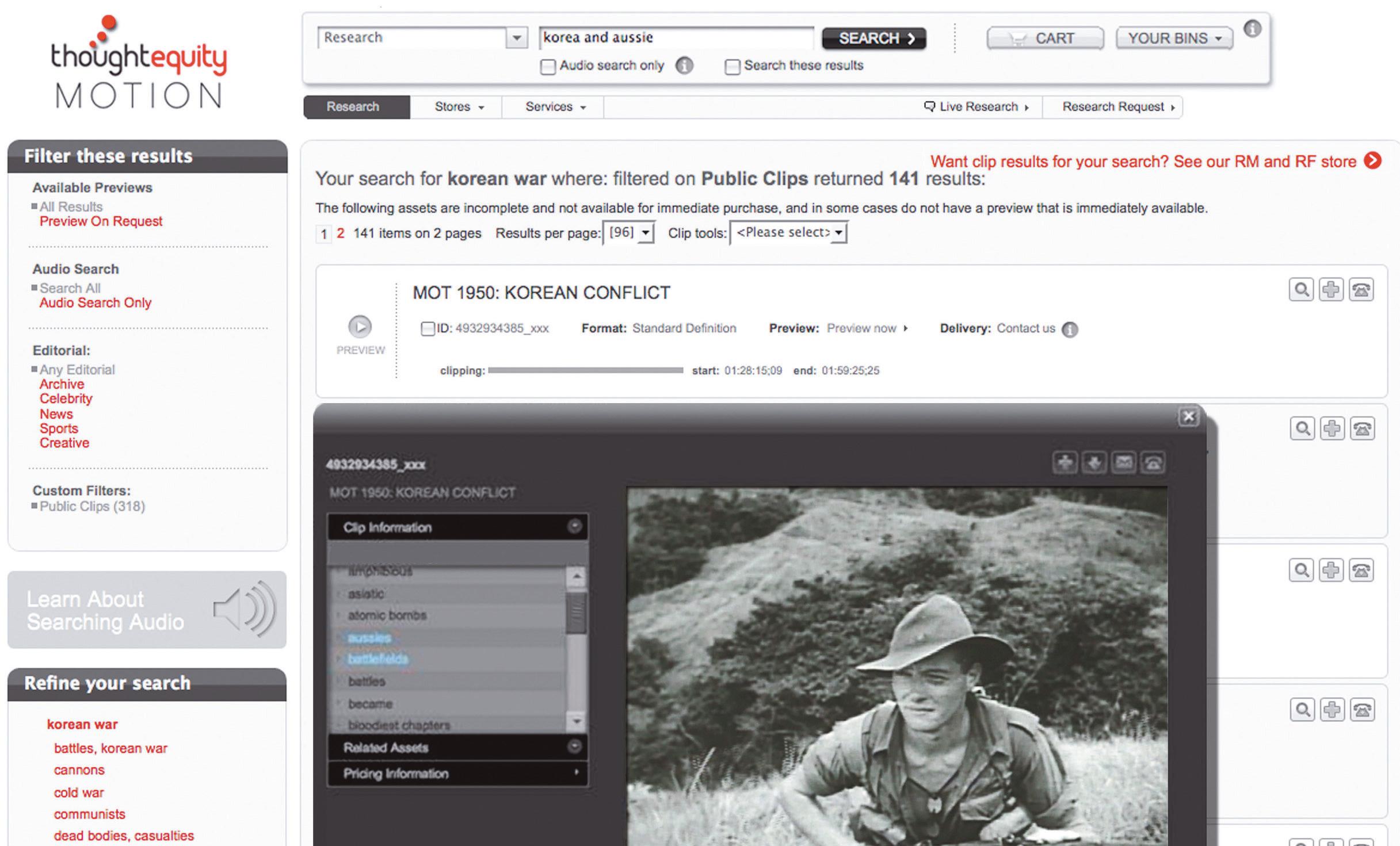Screen dimensions: 1400x846
Task: Click info icon beside Audio search only
Action: (x=684, y=66)
